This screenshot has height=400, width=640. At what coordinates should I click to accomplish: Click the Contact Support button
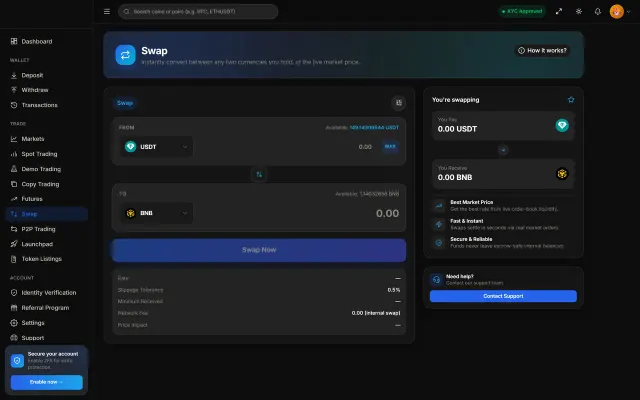click(x=503, y=296)
